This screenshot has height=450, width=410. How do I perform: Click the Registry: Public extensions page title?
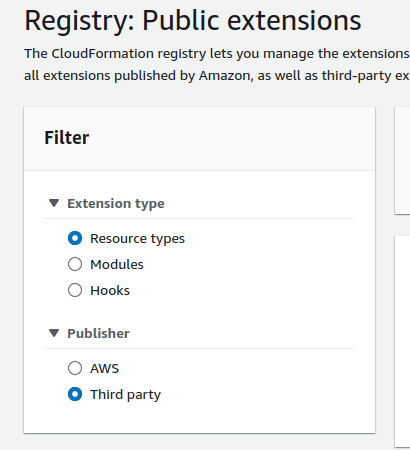click(193, 21)
